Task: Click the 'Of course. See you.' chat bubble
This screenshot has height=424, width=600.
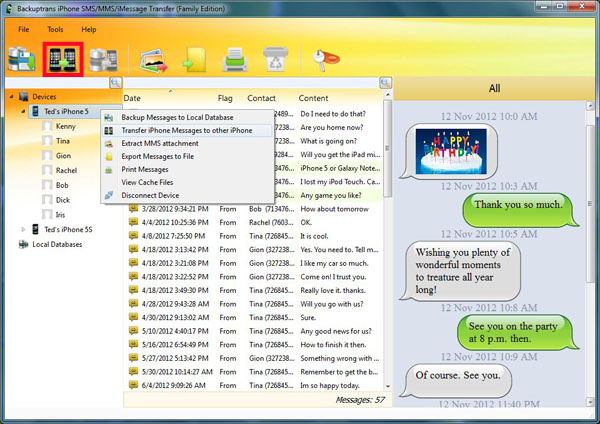Action: [x=455, y=380]
